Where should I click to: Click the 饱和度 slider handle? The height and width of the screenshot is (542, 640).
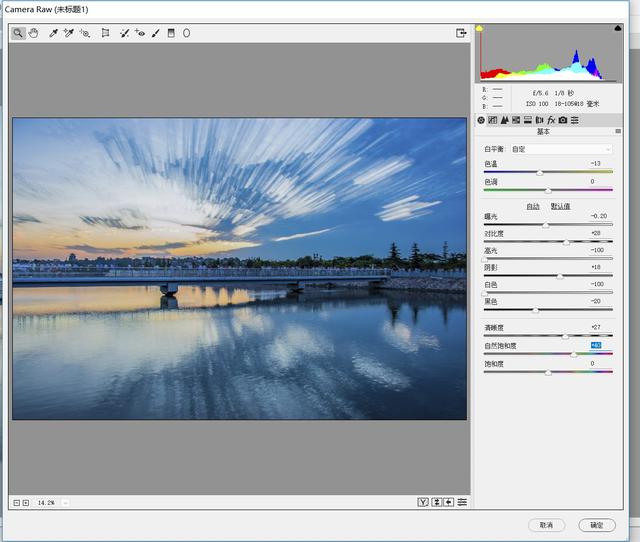[548, 373]
